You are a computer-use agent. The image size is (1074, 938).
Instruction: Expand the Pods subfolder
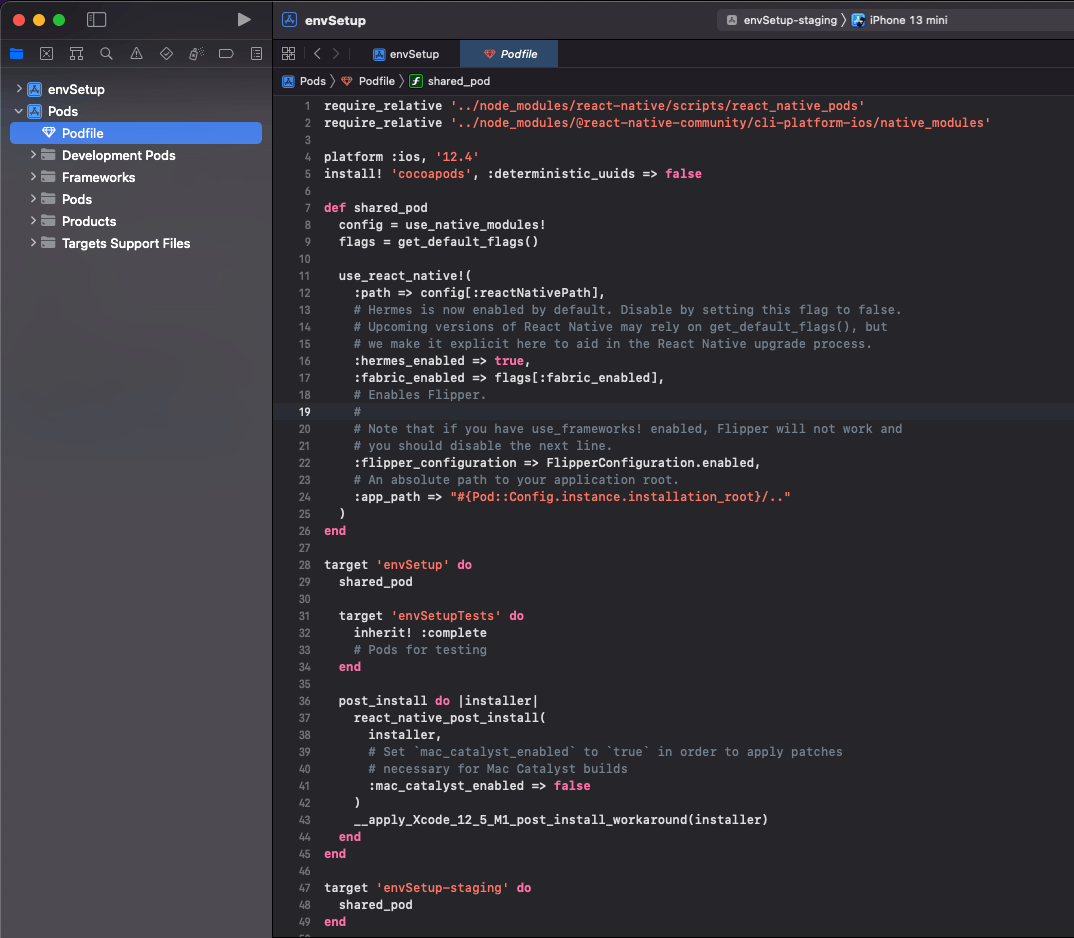[33, 199]
